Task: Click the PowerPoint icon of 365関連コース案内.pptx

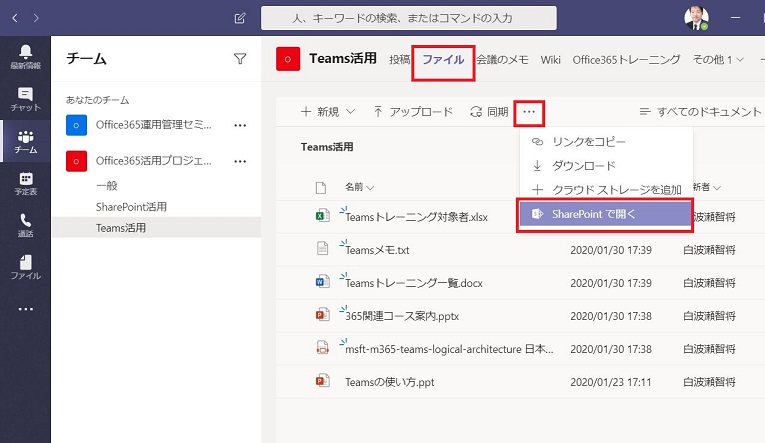Action: (322, 315)
